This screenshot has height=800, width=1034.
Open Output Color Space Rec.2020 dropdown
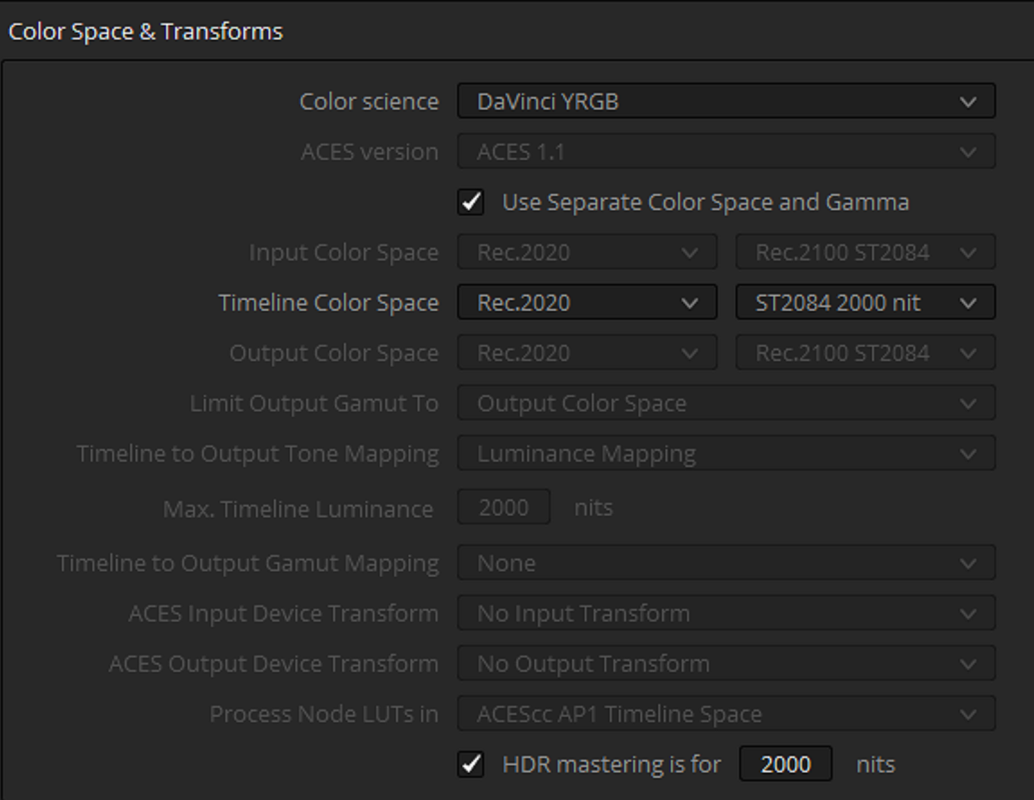[x=587, y=353]
